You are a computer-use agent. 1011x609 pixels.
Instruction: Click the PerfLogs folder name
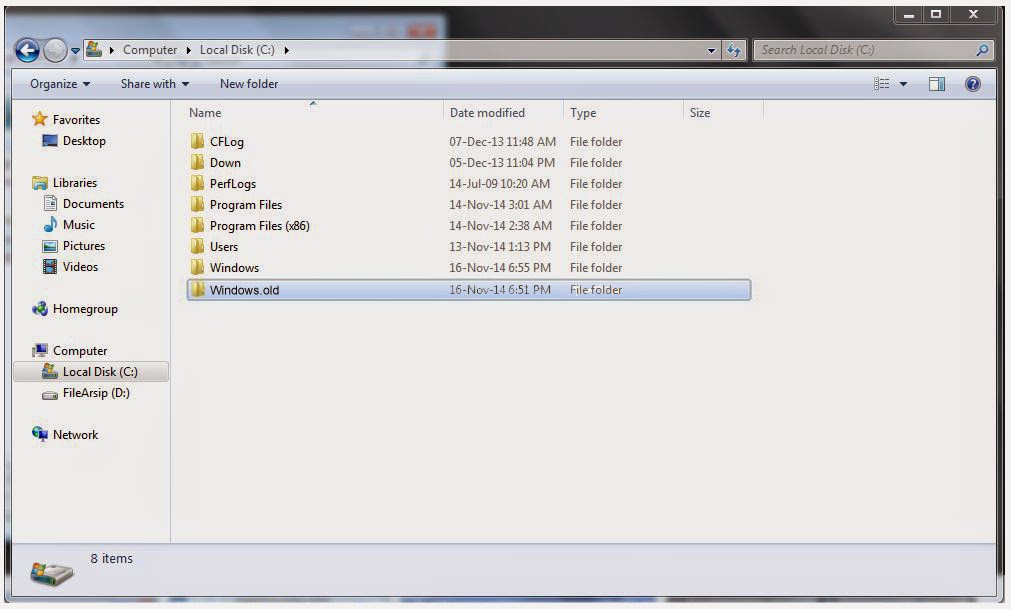pyautogui.click(x=233, y=184)
